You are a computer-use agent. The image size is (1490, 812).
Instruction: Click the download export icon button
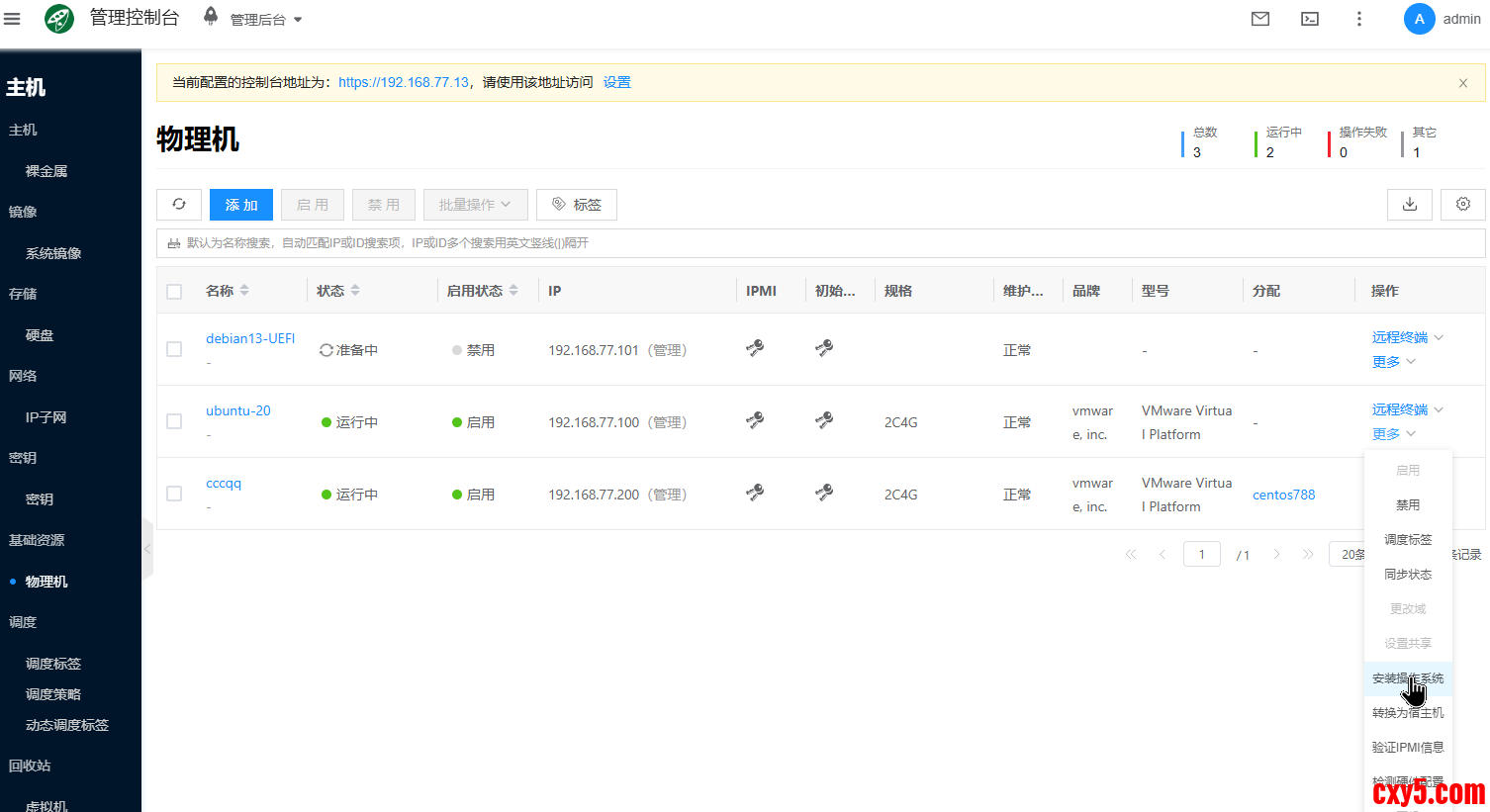pyautogui.click(x=1410, y=205)
